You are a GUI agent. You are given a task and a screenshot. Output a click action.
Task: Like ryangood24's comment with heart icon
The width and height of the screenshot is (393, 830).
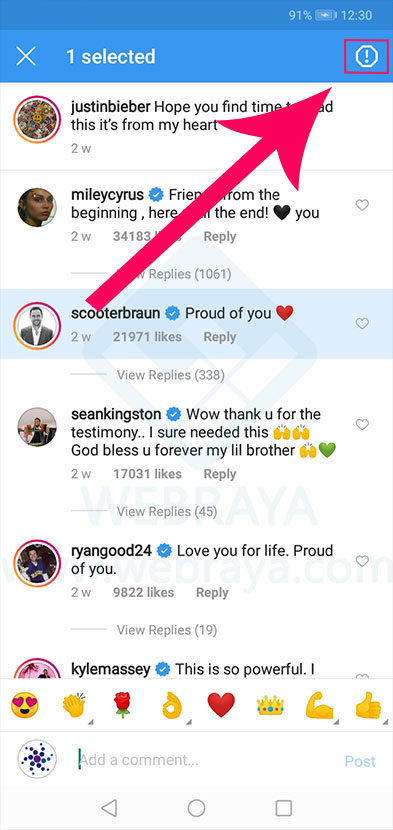(362, 561)
